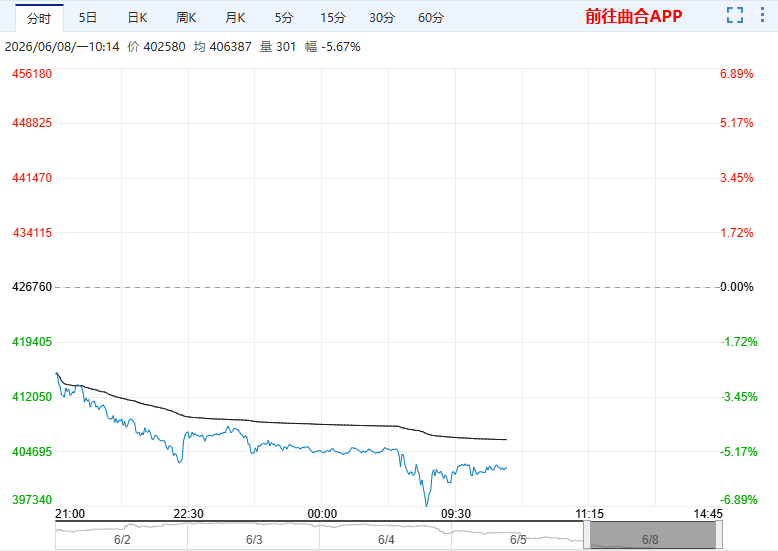Click the 6/4 date in timeline navigator
The image size is (778, 551).
coord(386,540)
